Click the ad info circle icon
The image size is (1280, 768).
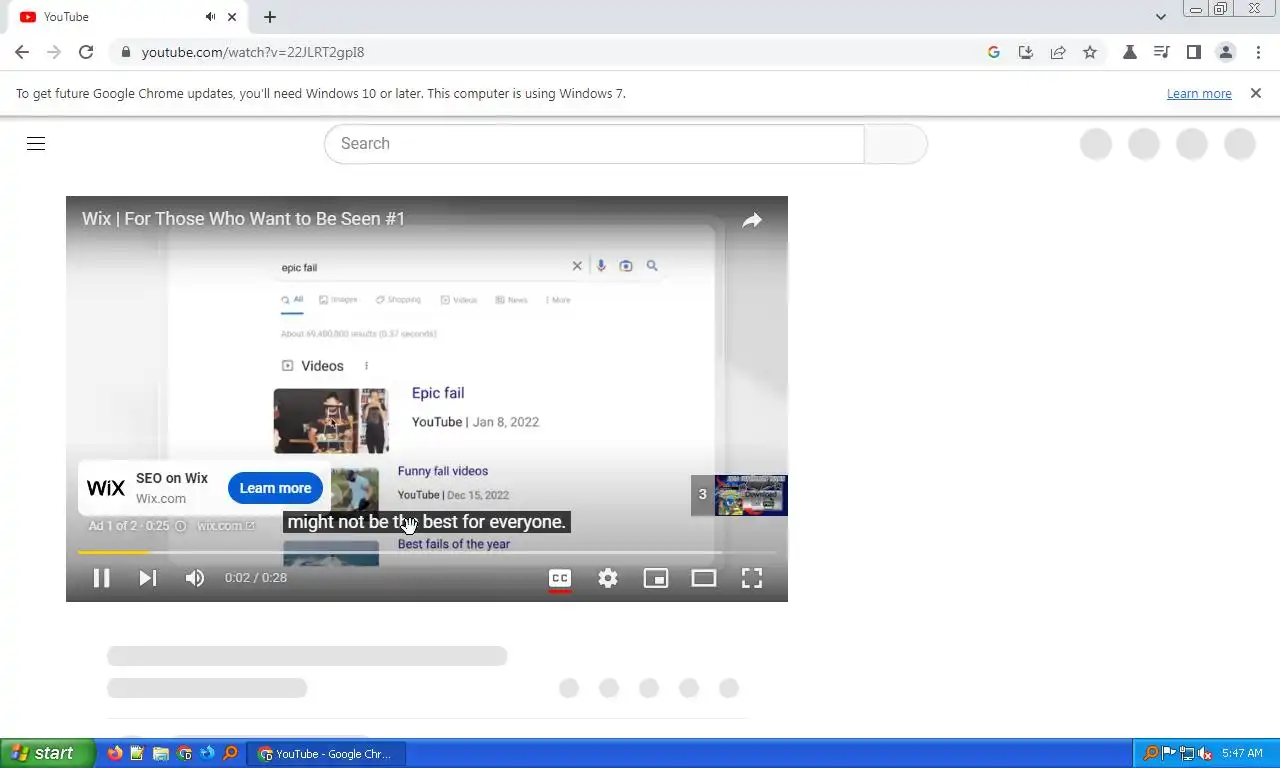[180, 525]
